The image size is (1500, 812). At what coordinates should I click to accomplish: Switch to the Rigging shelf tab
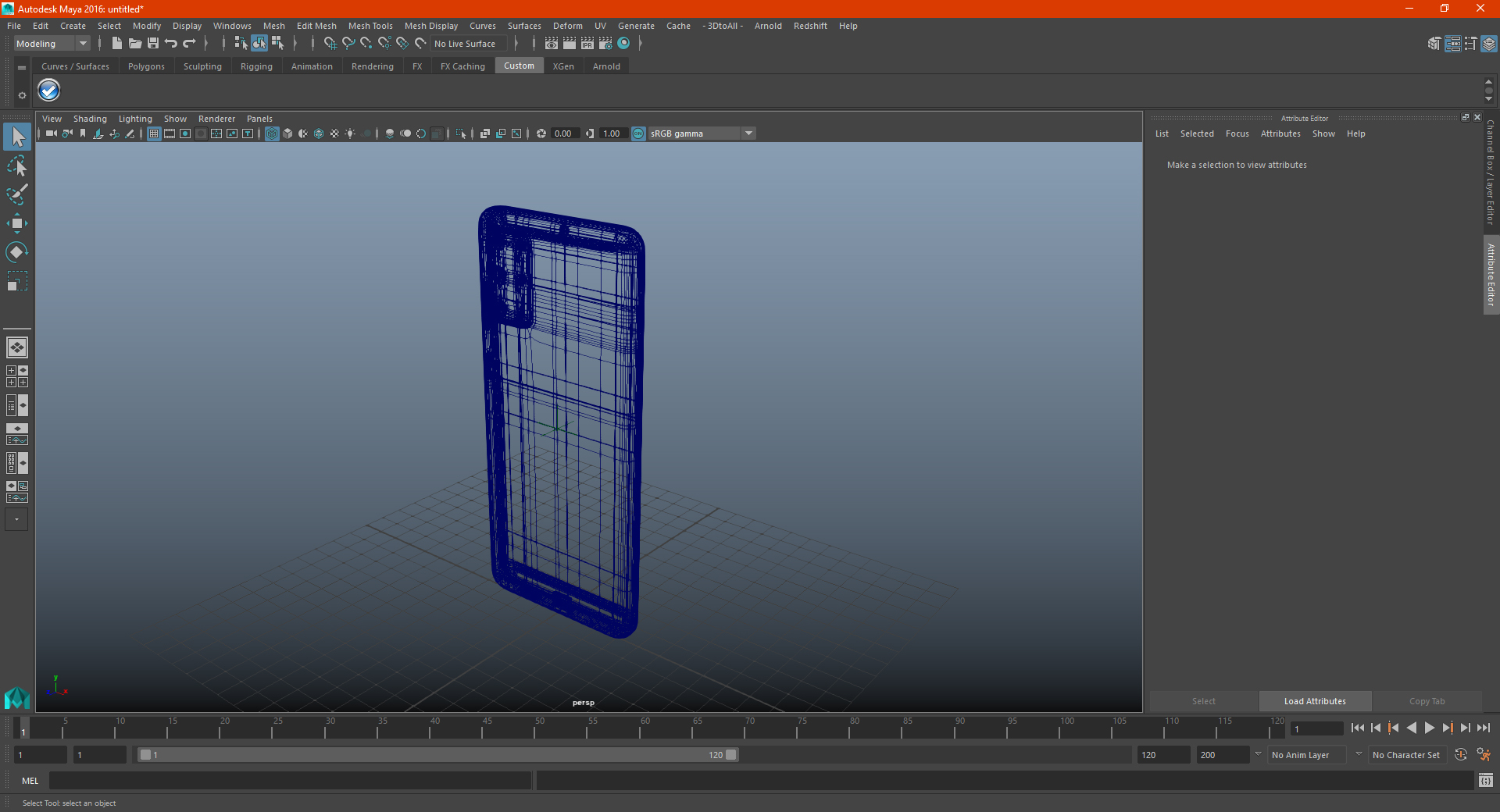click(x=256, y=66)
